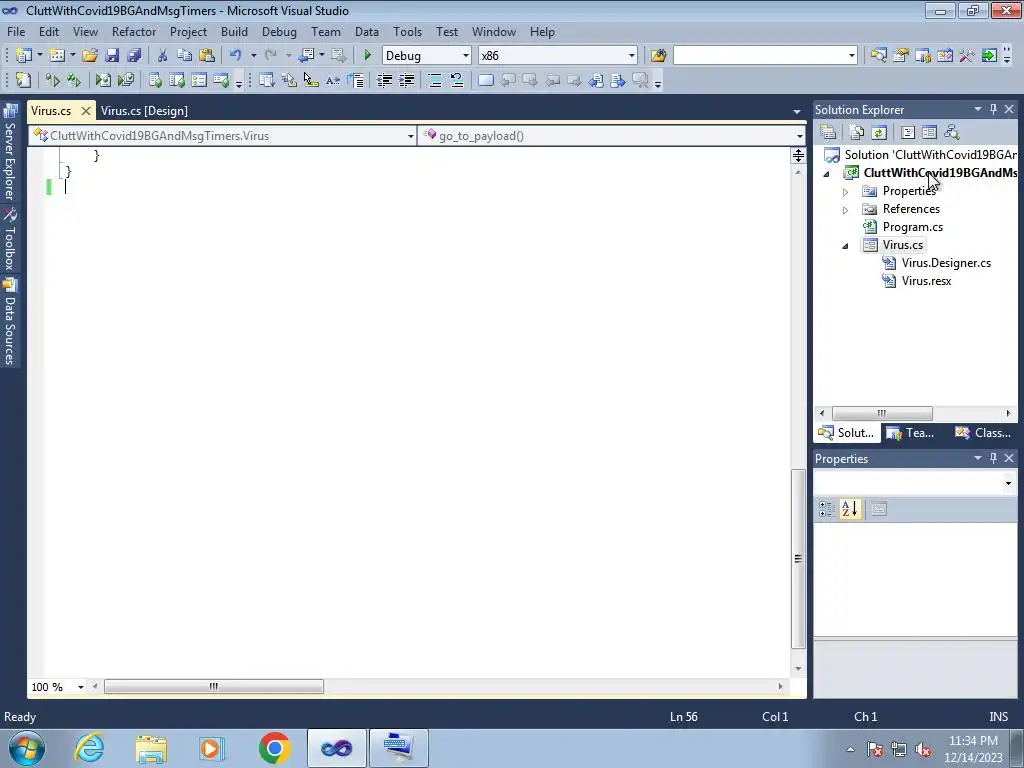Image resolution: width=1024 pixels, height=768 pixels.
Task: Click Show All Files in Solution Explorer
Action: tap(857, 133)
